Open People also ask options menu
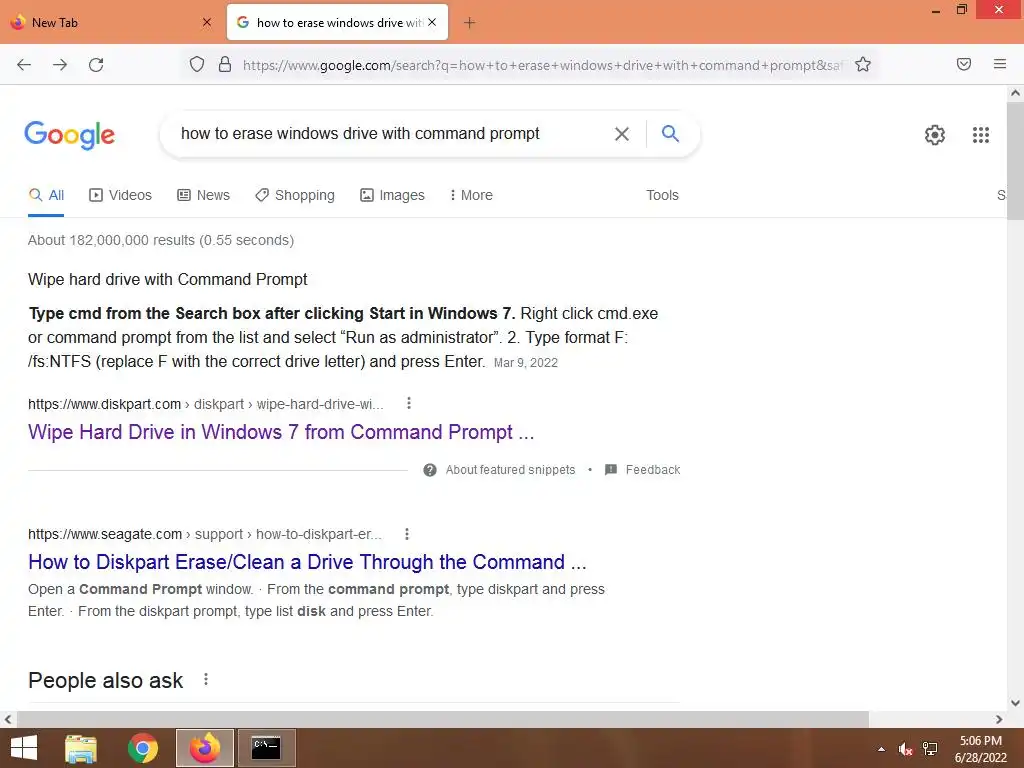Viewport: 1024px width, 768px height. pos(206,679)
